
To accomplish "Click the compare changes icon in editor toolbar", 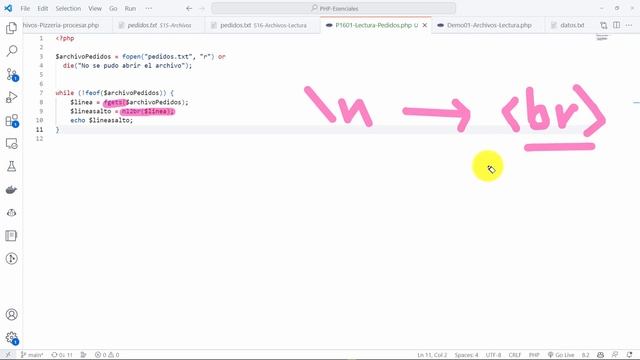I will click(603, 25).
